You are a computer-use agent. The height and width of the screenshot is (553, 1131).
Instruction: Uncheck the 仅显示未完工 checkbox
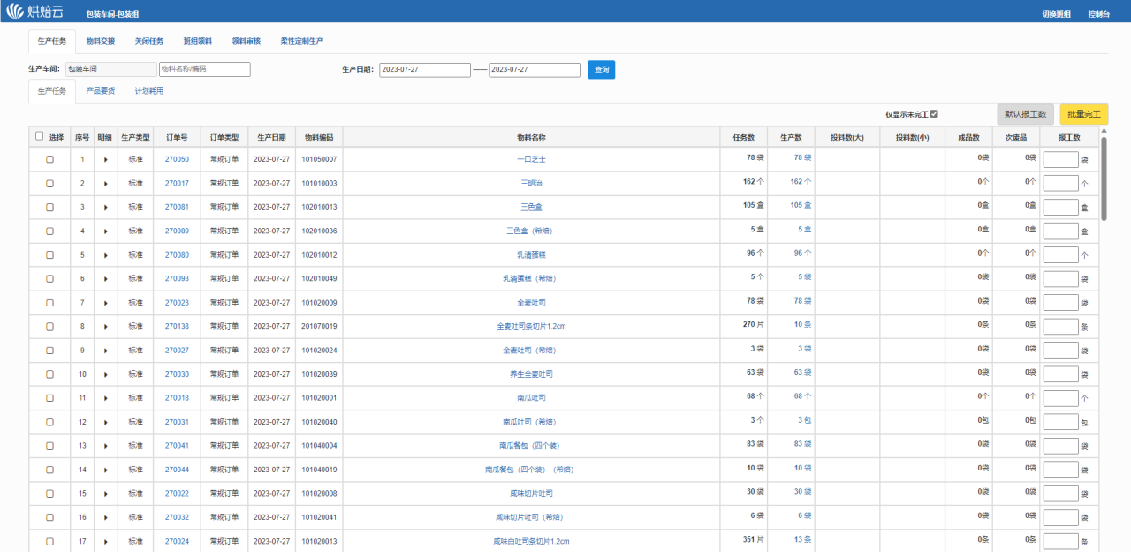pos(934,114)
